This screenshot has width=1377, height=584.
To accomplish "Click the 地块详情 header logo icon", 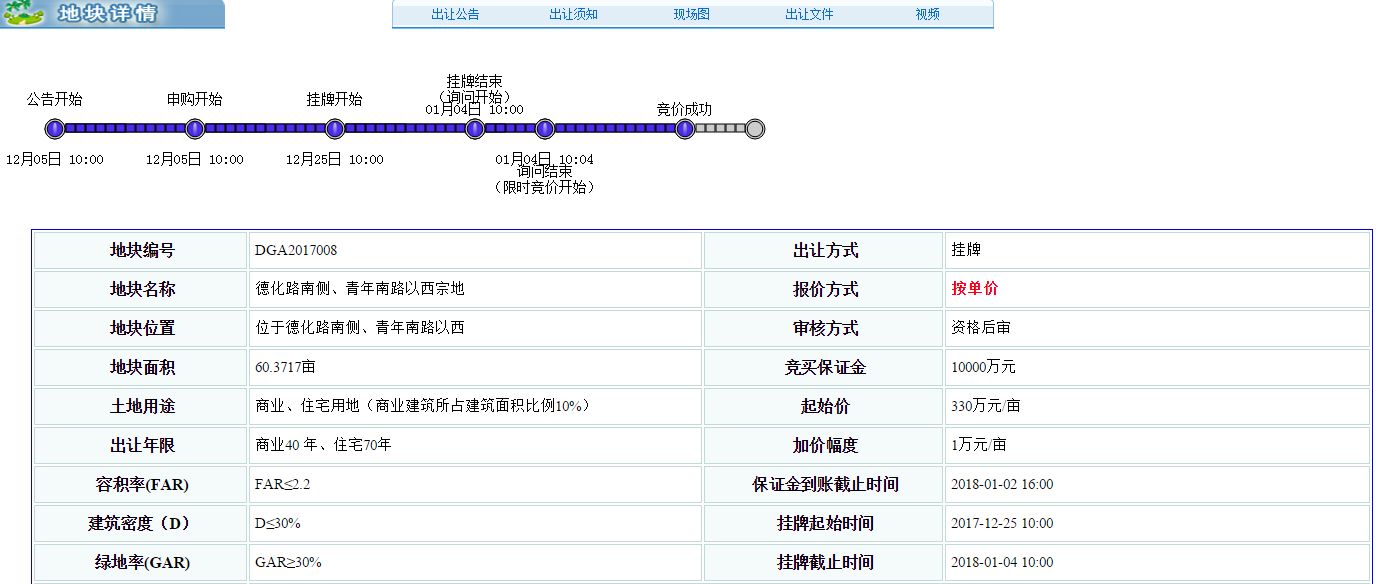I will click(x=24, y=14).
